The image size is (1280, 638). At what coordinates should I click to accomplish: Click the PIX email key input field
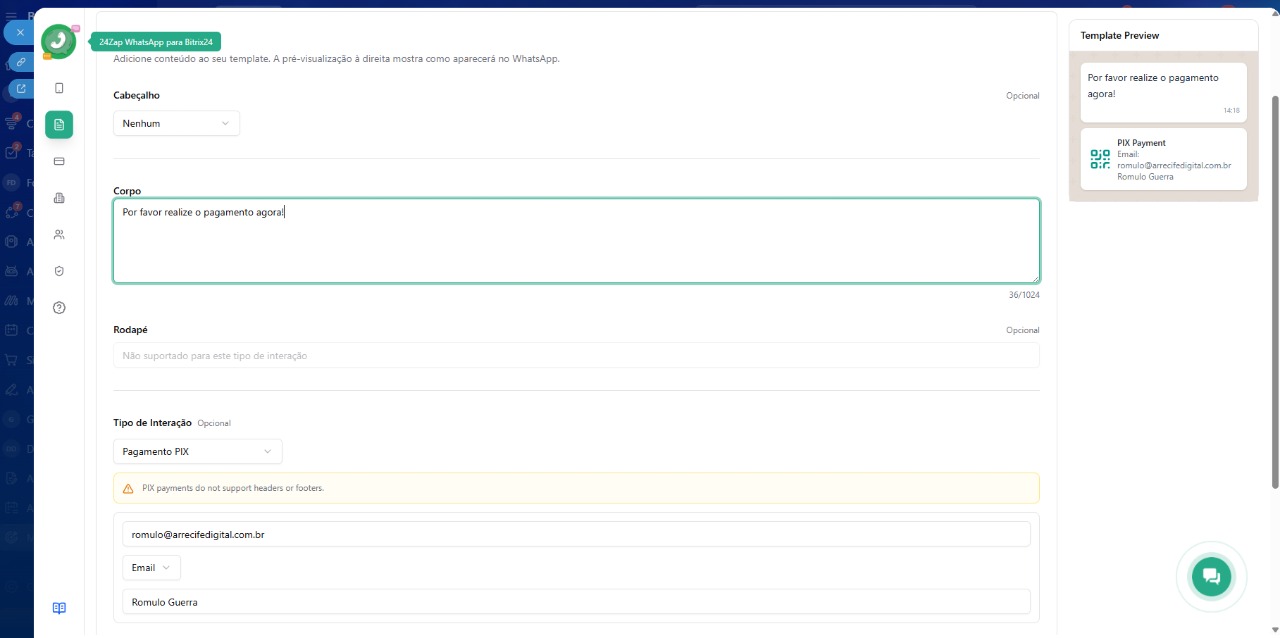[x=575, y=534]
